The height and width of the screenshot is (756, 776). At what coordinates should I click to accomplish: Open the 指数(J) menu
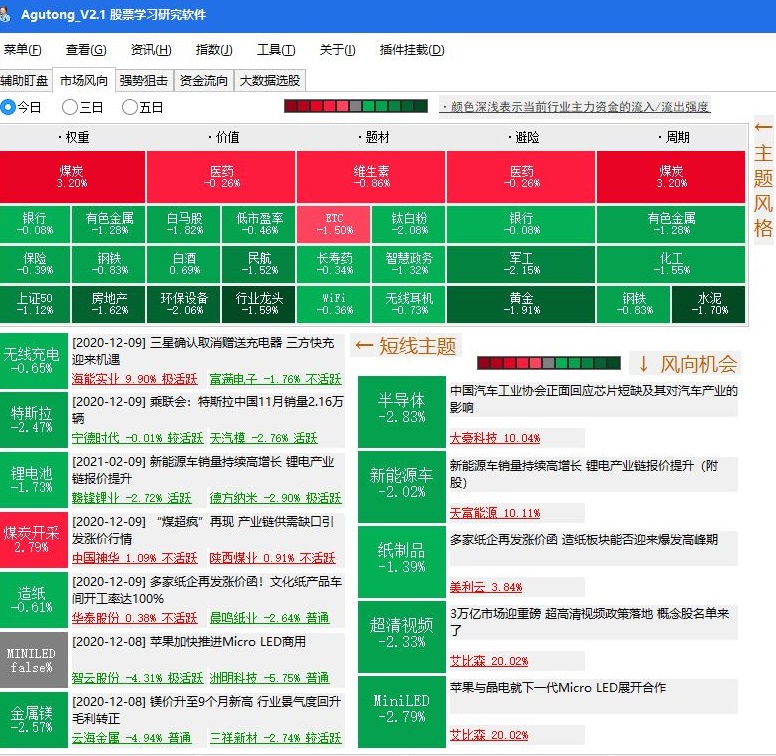pos(214,50)
